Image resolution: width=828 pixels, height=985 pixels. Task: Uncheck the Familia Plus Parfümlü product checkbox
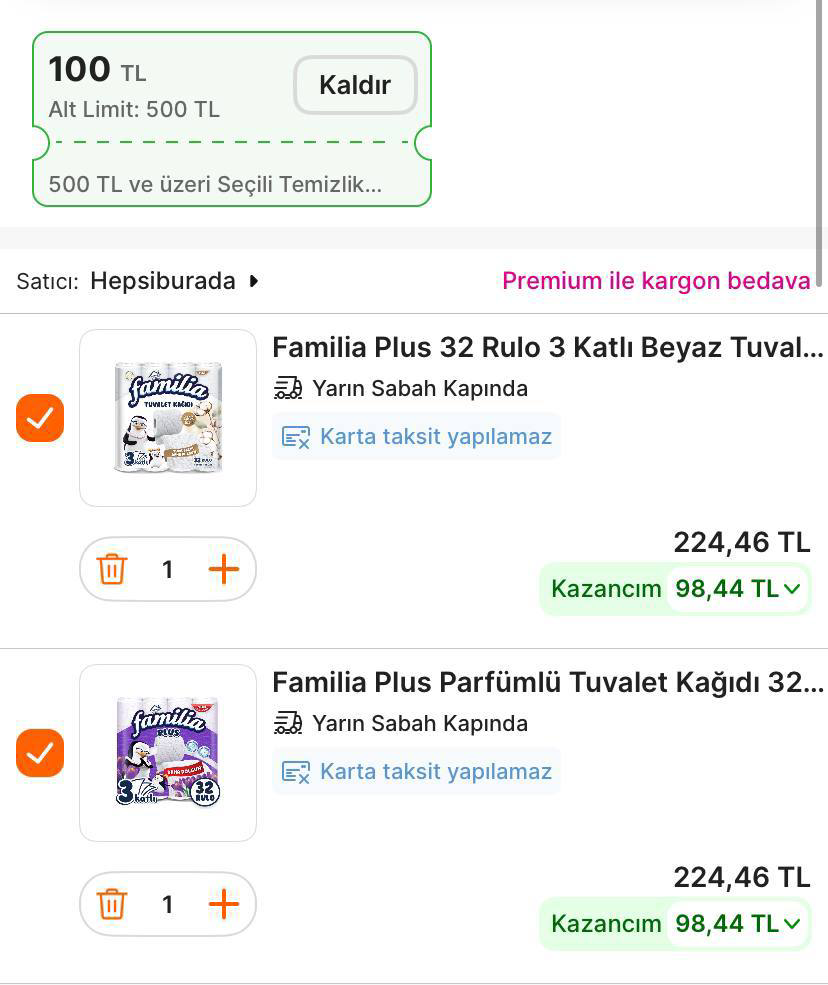[40, 753]
